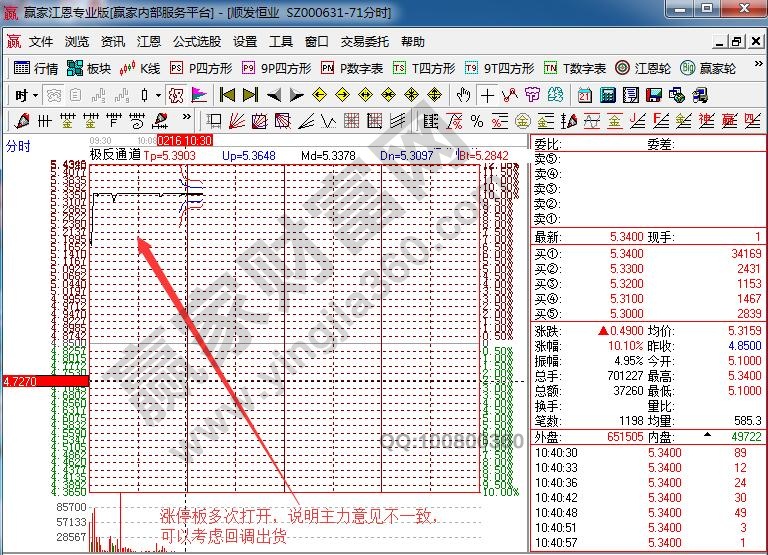Open the 行情 market quotes view

click(36, 68)
